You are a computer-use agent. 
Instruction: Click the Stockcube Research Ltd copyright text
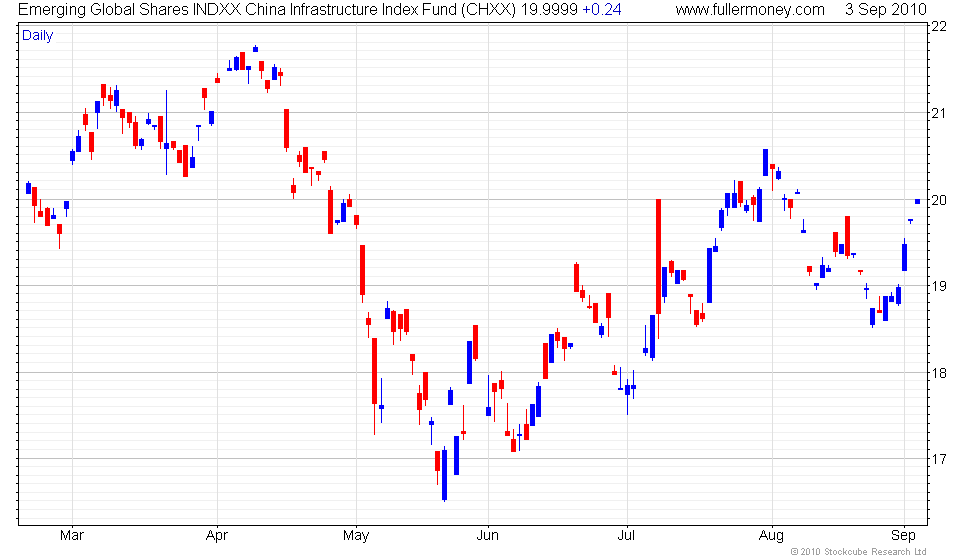pos(858,551)
